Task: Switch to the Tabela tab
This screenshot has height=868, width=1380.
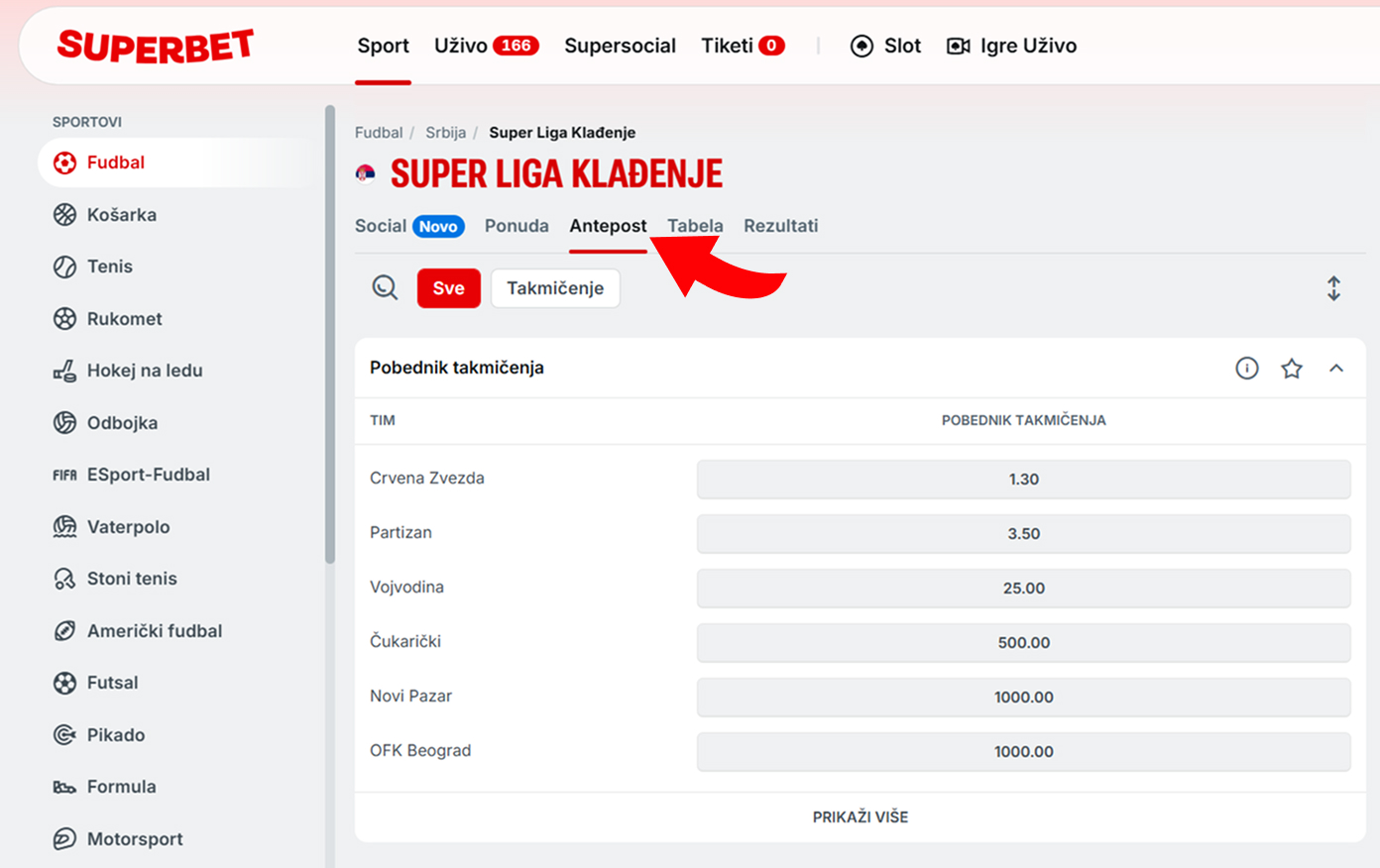Action: pos(695,226)
